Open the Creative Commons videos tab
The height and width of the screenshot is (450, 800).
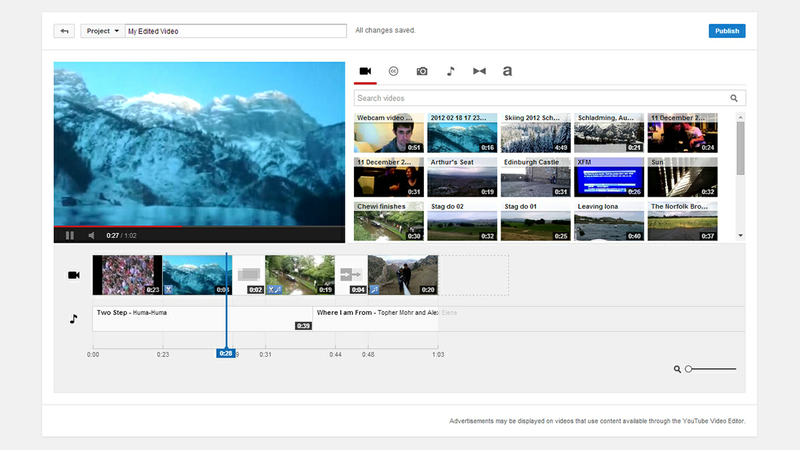394,71
